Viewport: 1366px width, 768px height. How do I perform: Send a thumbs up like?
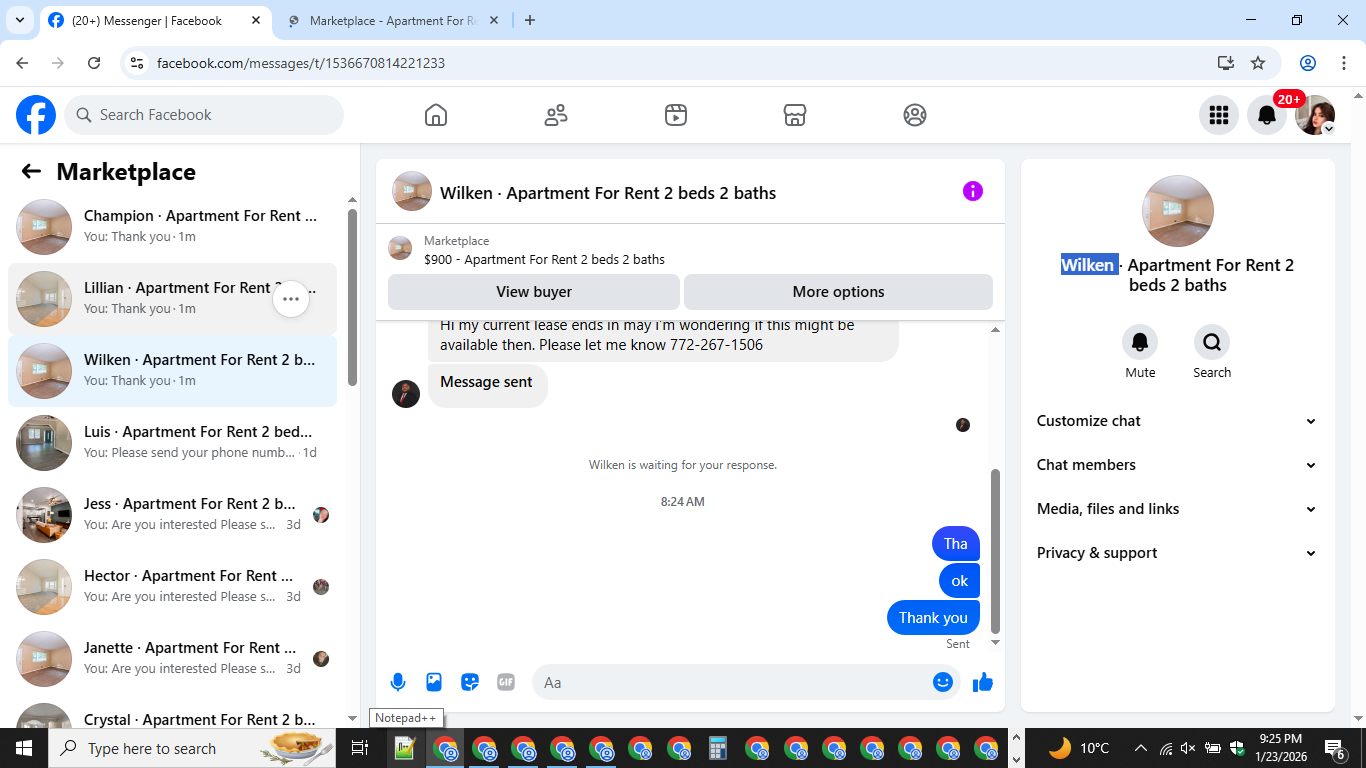(983, 682)
